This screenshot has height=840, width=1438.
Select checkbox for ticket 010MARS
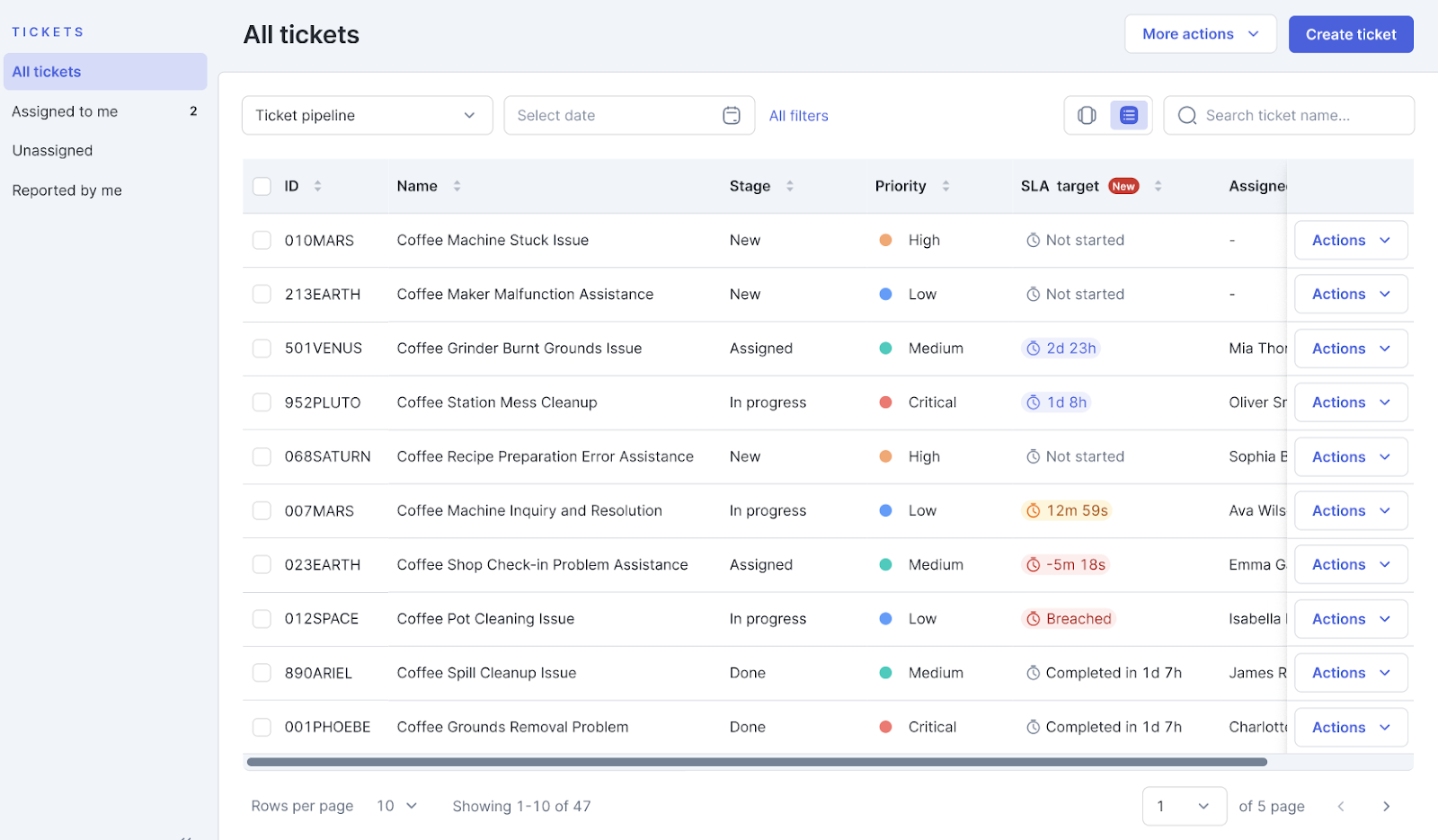click(262, 240)
